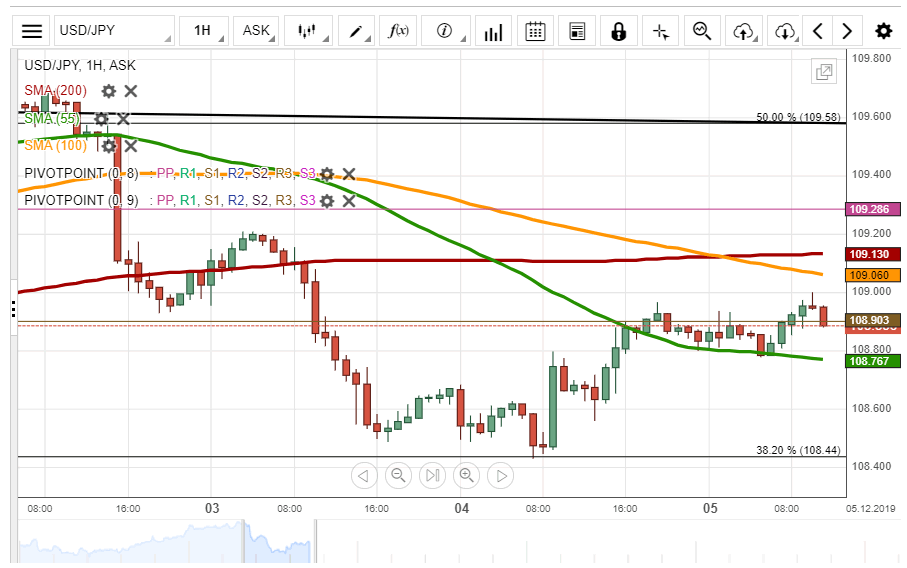
Task: Click the SMA (100) legend label
Action: pyautogui.click(x=56, y=146)
